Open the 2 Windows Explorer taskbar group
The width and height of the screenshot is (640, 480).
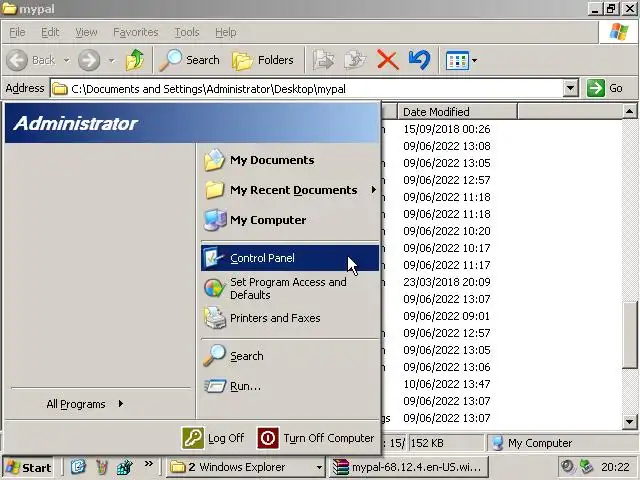click(x=246, y=467)
